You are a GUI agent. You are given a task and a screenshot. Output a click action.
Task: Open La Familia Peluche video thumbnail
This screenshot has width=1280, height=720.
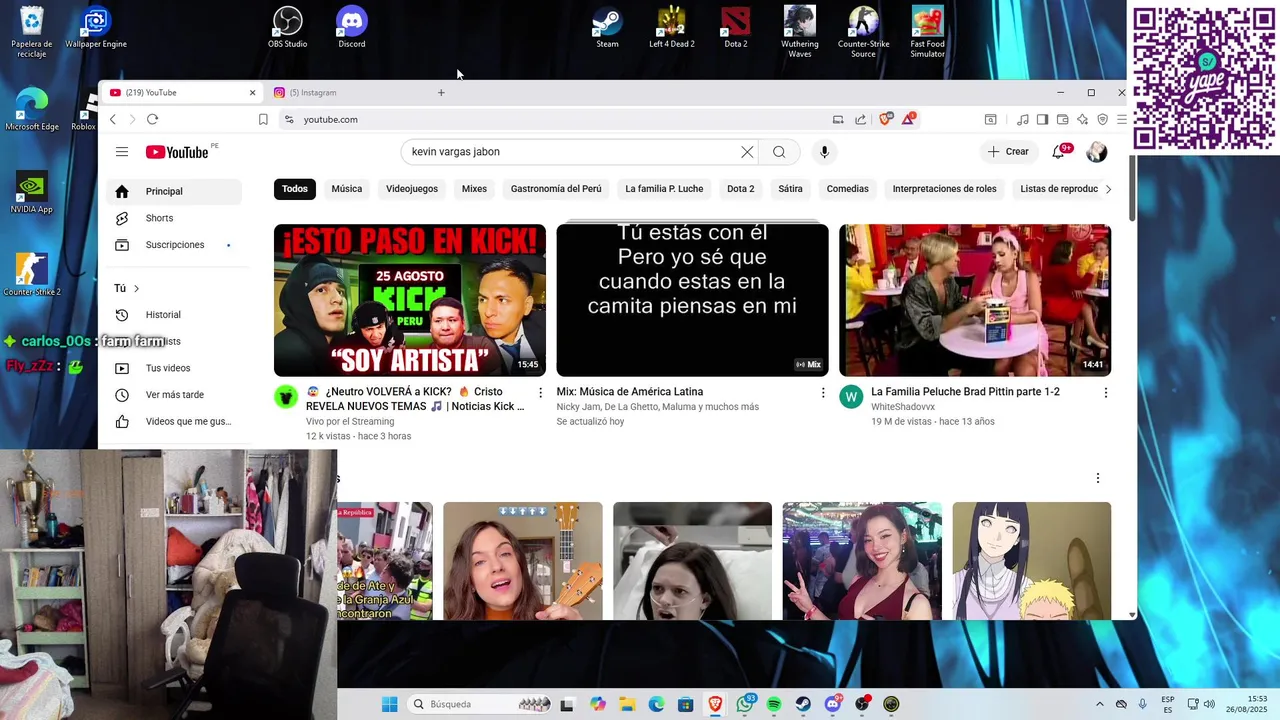[x=975, y=300]
